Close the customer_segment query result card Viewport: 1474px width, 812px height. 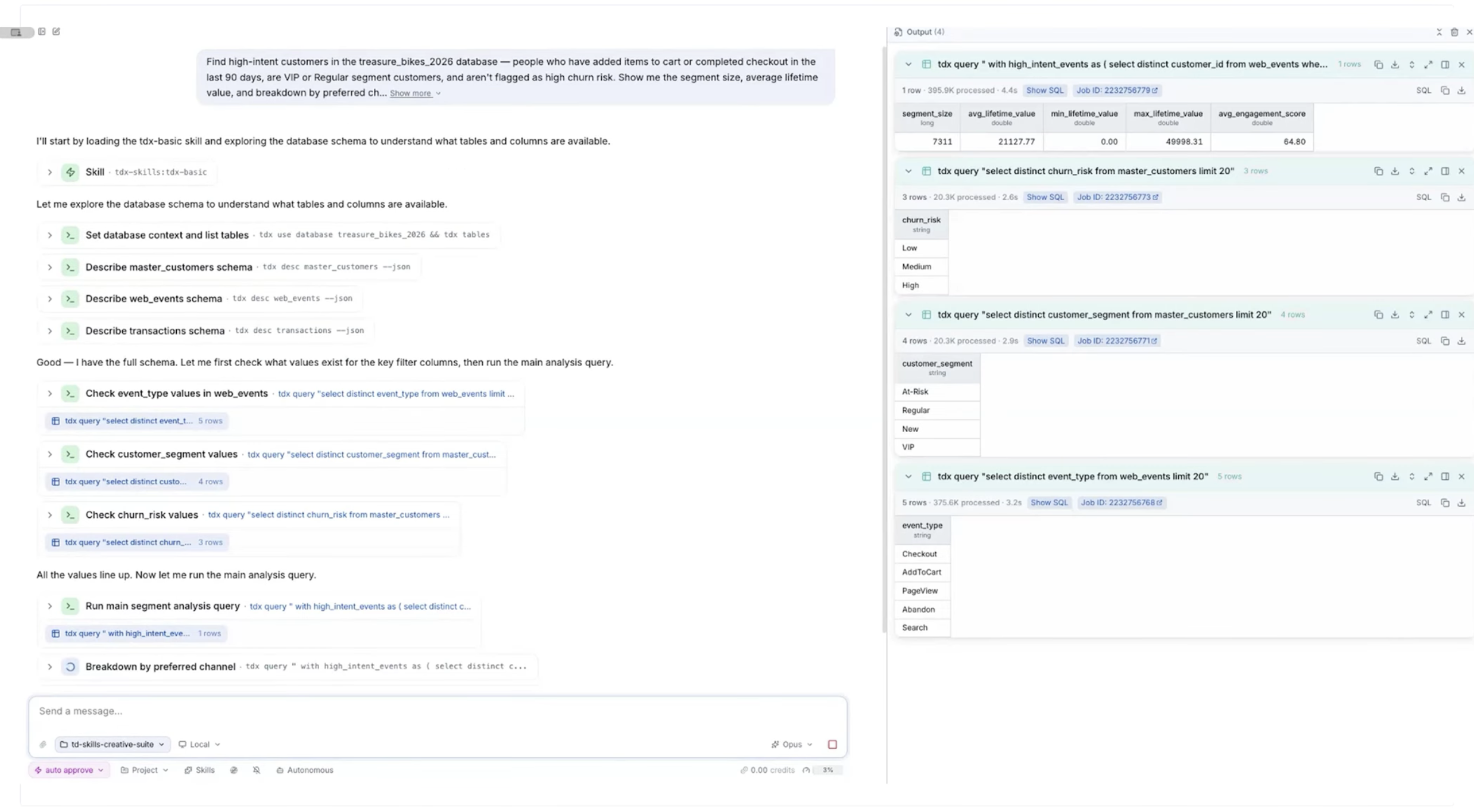(1461, 314)
